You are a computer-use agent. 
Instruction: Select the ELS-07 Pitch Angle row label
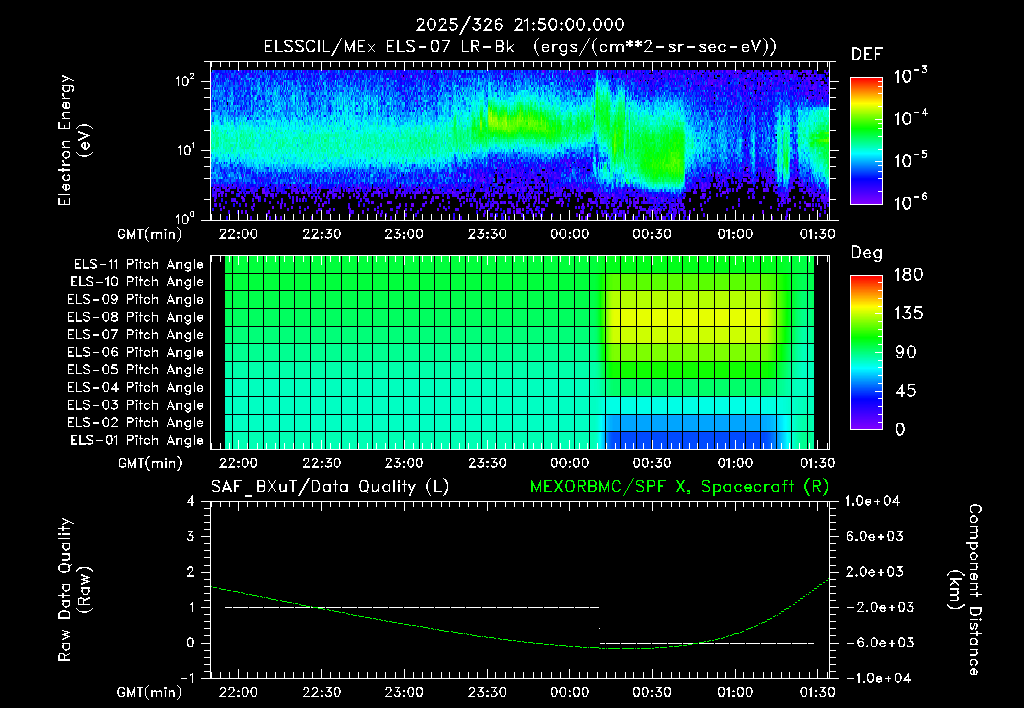pyautogui.click(x=136, y=334)
